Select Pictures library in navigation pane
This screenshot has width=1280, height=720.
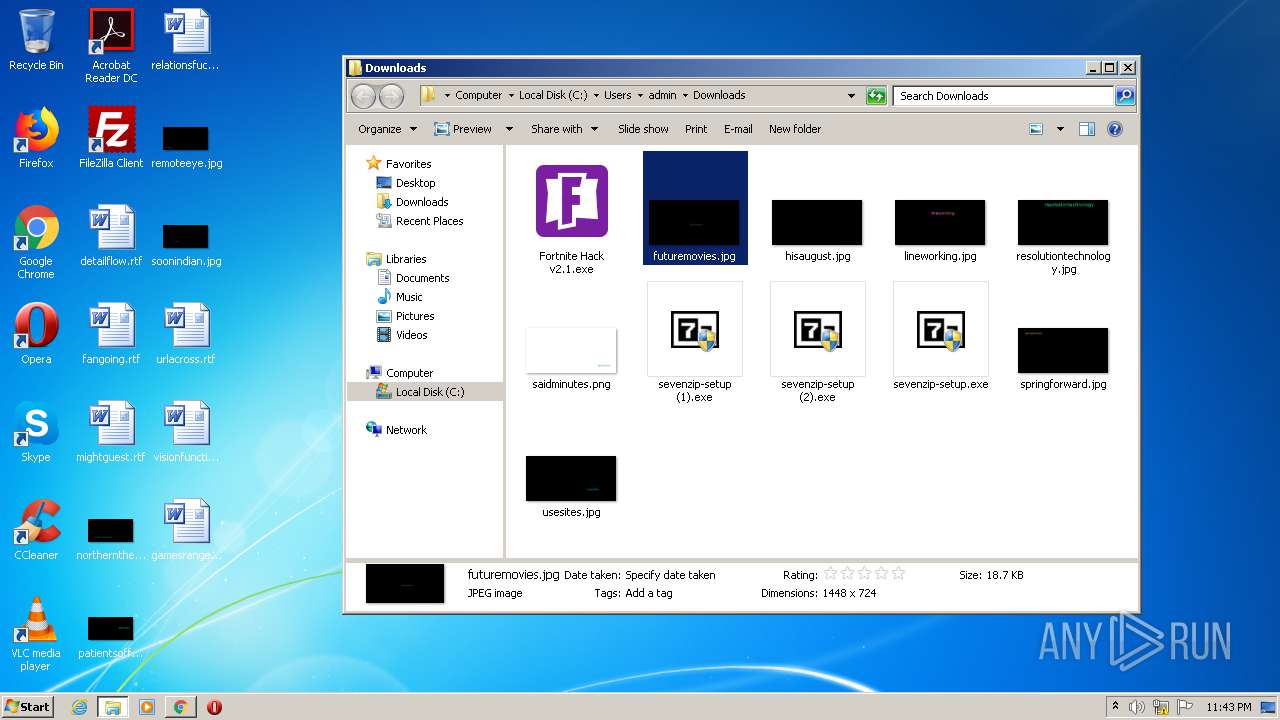pyautogui.click(x=414, y=316)
